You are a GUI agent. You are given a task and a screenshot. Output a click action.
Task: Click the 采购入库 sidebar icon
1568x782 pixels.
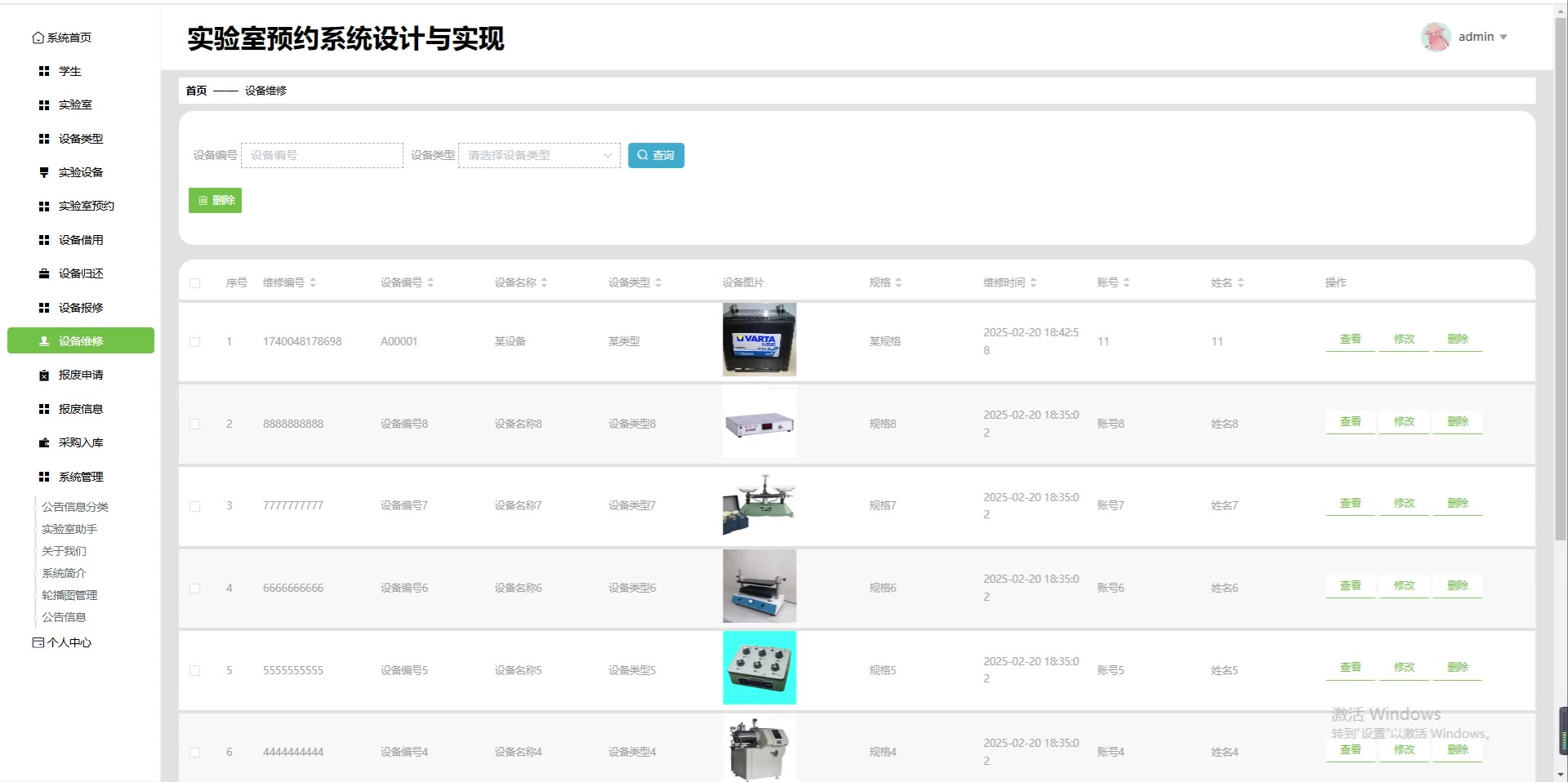[x=44, y=442]
